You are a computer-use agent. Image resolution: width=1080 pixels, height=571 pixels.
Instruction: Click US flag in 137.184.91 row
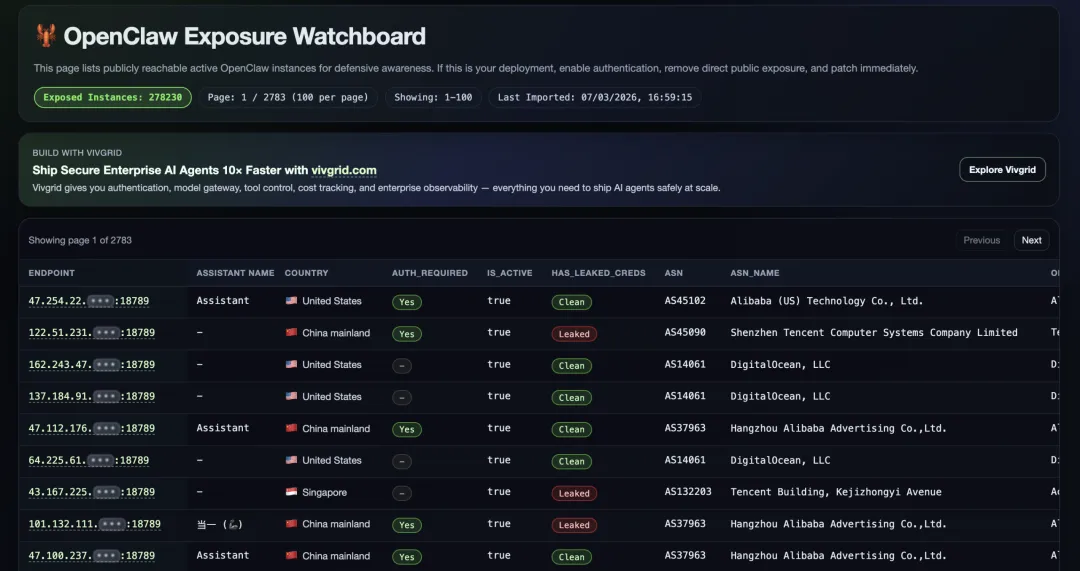[291, 396]
